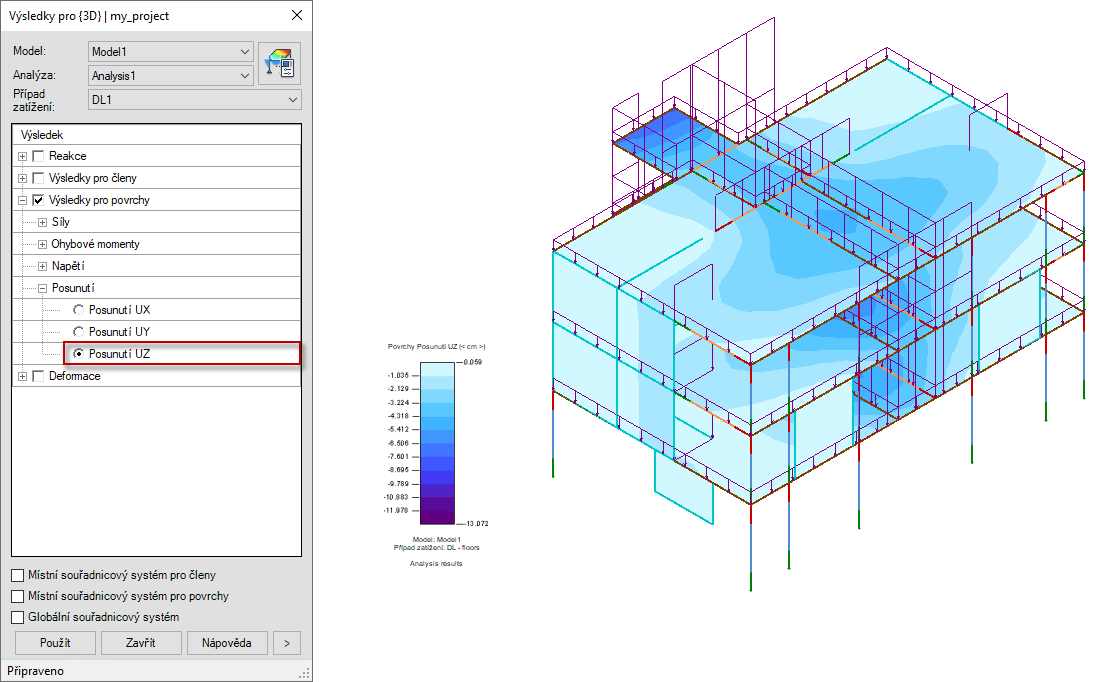This screenshot has width=1100, height=682.
Task: Collapse the Posunutí node
Action: pyautogui.click(x=42, y=288)
